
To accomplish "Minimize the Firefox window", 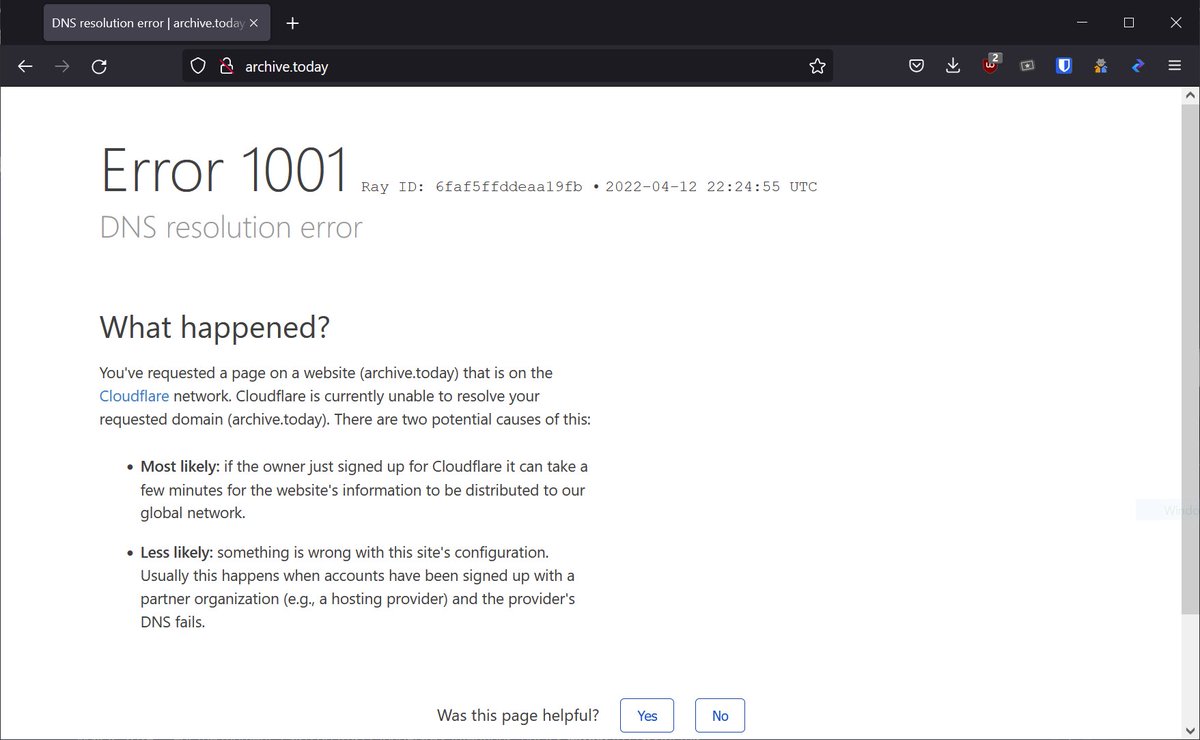I will (1082, 22).
